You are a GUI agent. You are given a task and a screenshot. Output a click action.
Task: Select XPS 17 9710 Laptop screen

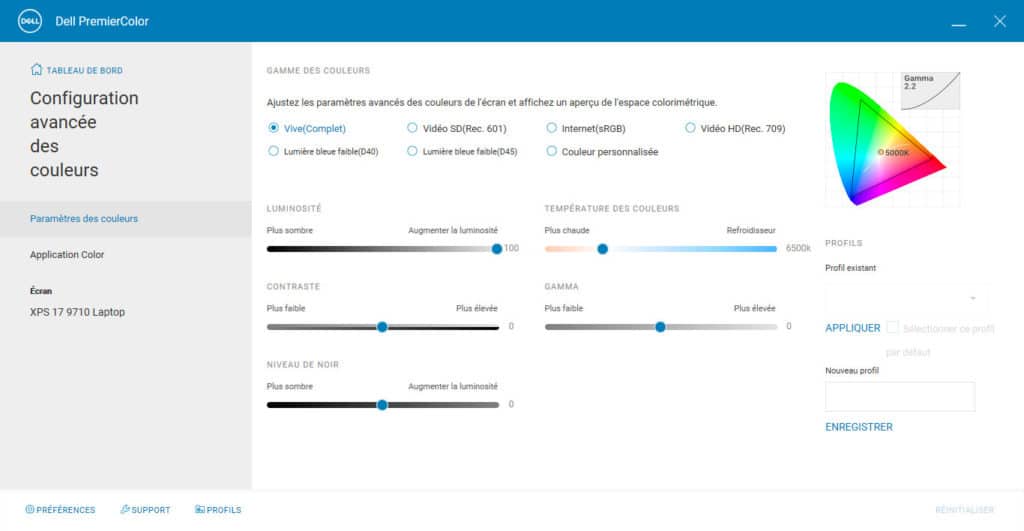77,312
